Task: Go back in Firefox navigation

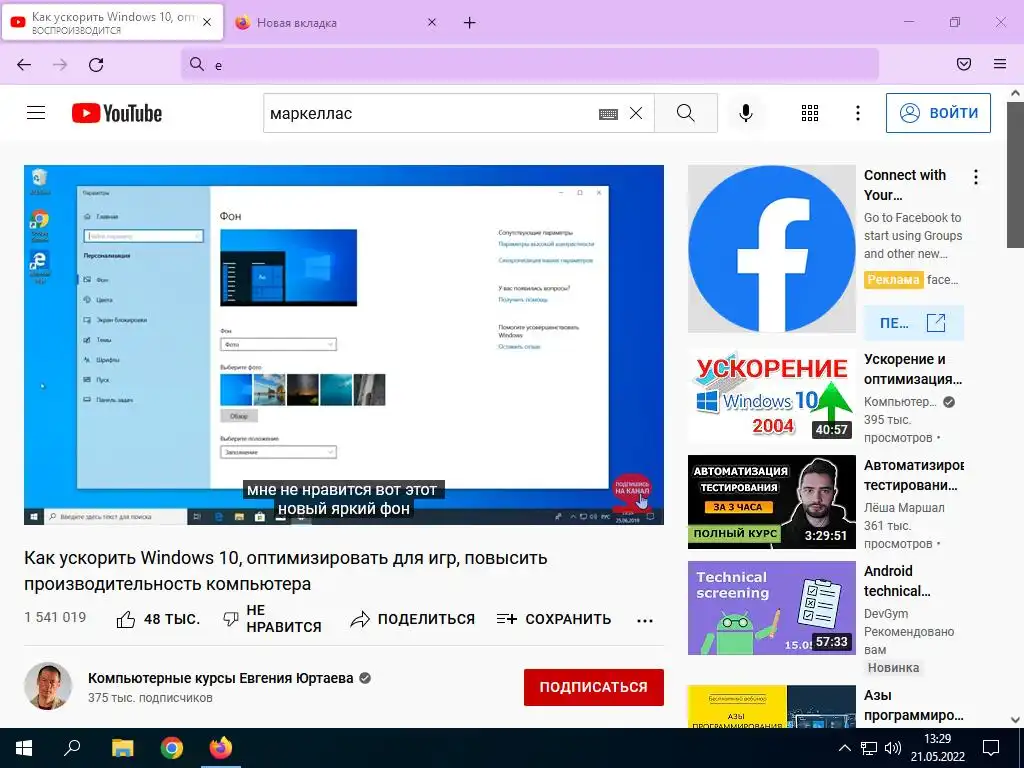Action: pyautogui.click(x=24, y=65)
